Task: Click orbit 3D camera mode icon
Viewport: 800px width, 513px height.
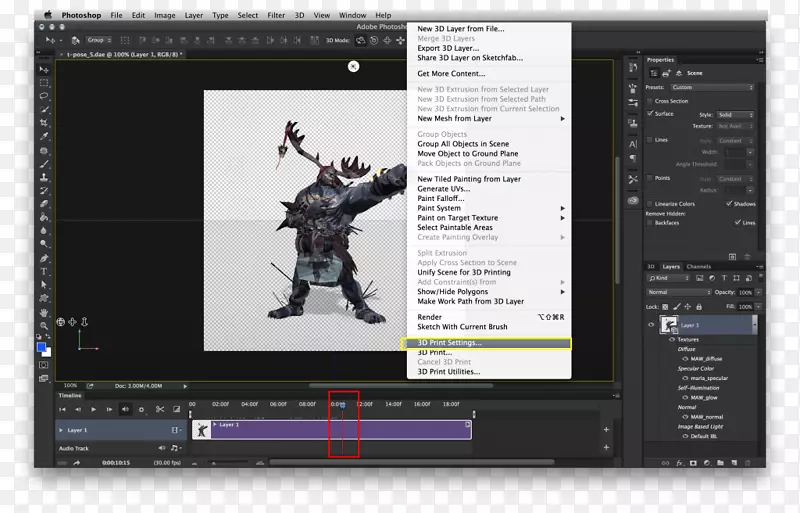Action: tap(361, 40)
